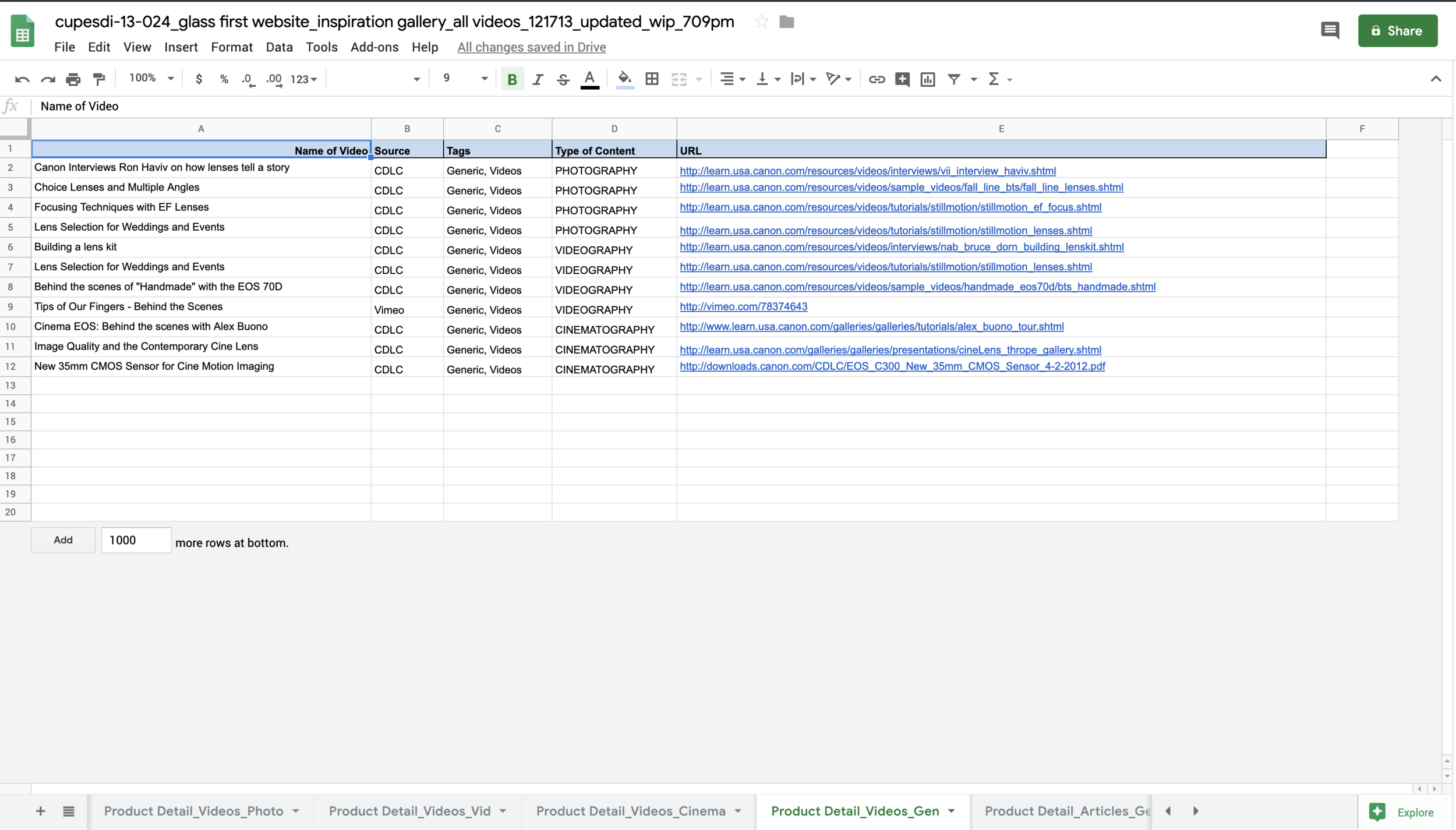This screenshot has height=830, width=1456.
Task: Open Product Detail_Videos_Gen tab menu arrow
Action: point(952,811)
